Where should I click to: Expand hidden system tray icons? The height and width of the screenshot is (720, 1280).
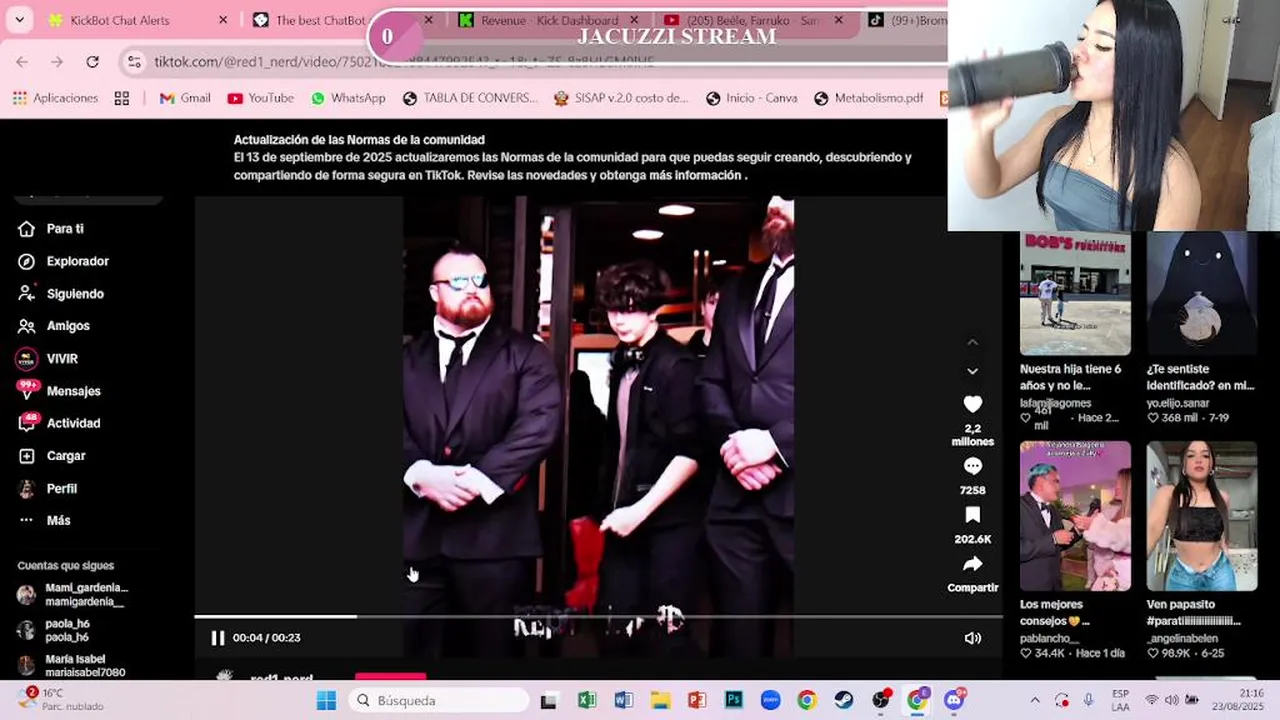click(1035, 700)
